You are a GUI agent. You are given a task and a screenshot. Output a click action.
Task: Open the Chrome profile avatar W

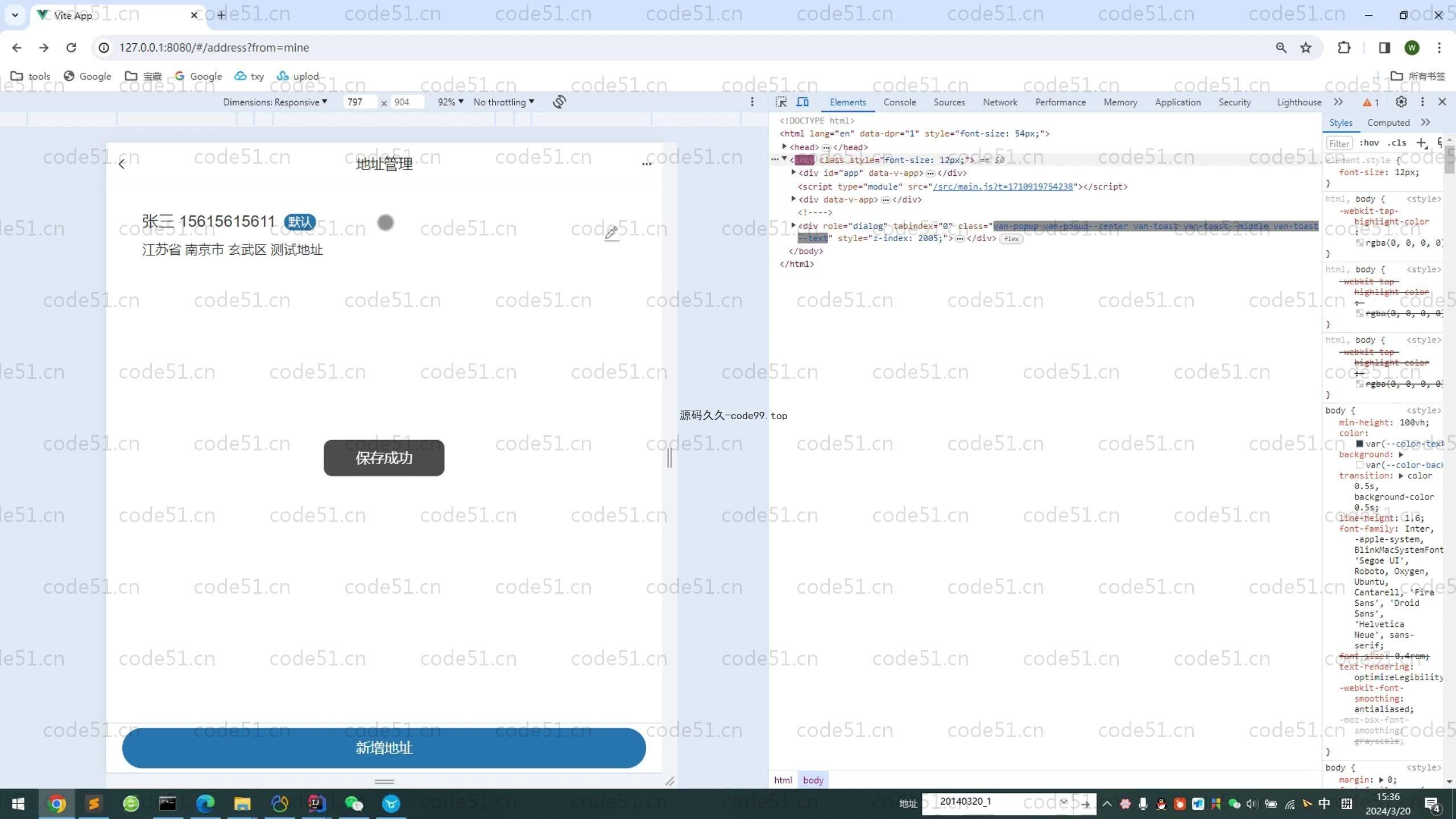[1412, 48]
